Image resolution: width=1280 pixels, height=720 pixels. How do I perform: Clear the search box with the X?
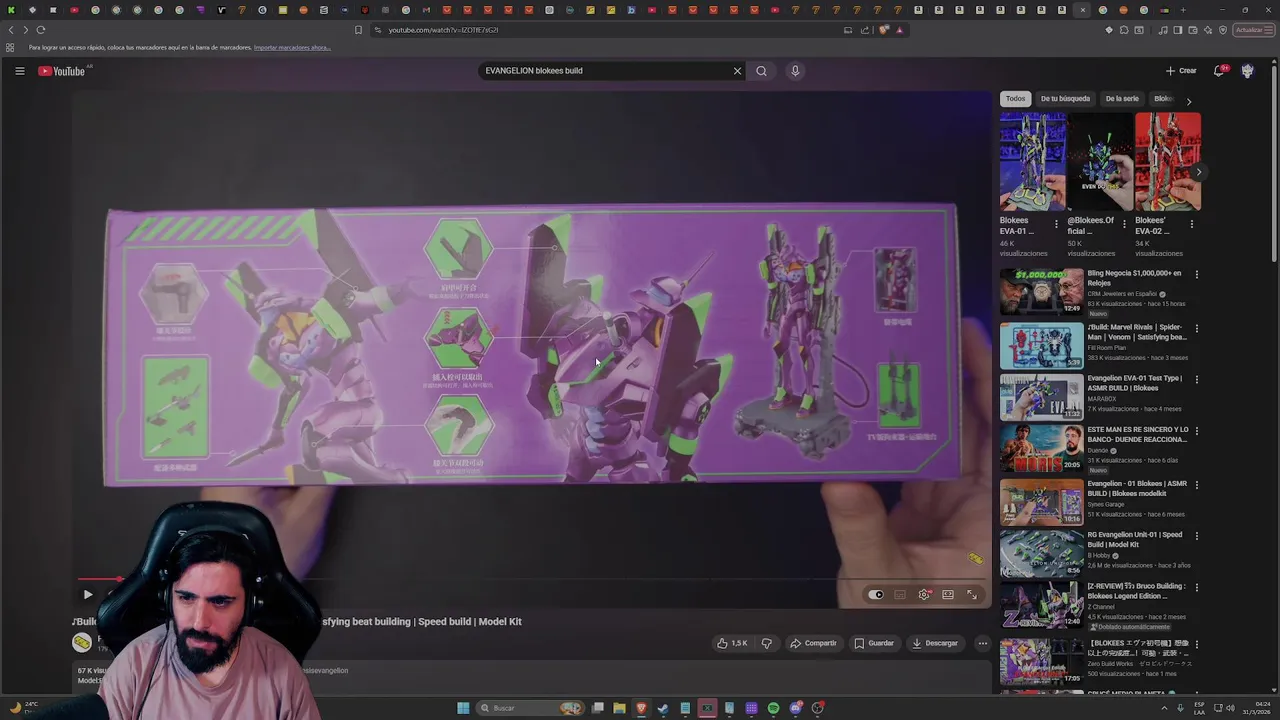(x=737, y=71)
